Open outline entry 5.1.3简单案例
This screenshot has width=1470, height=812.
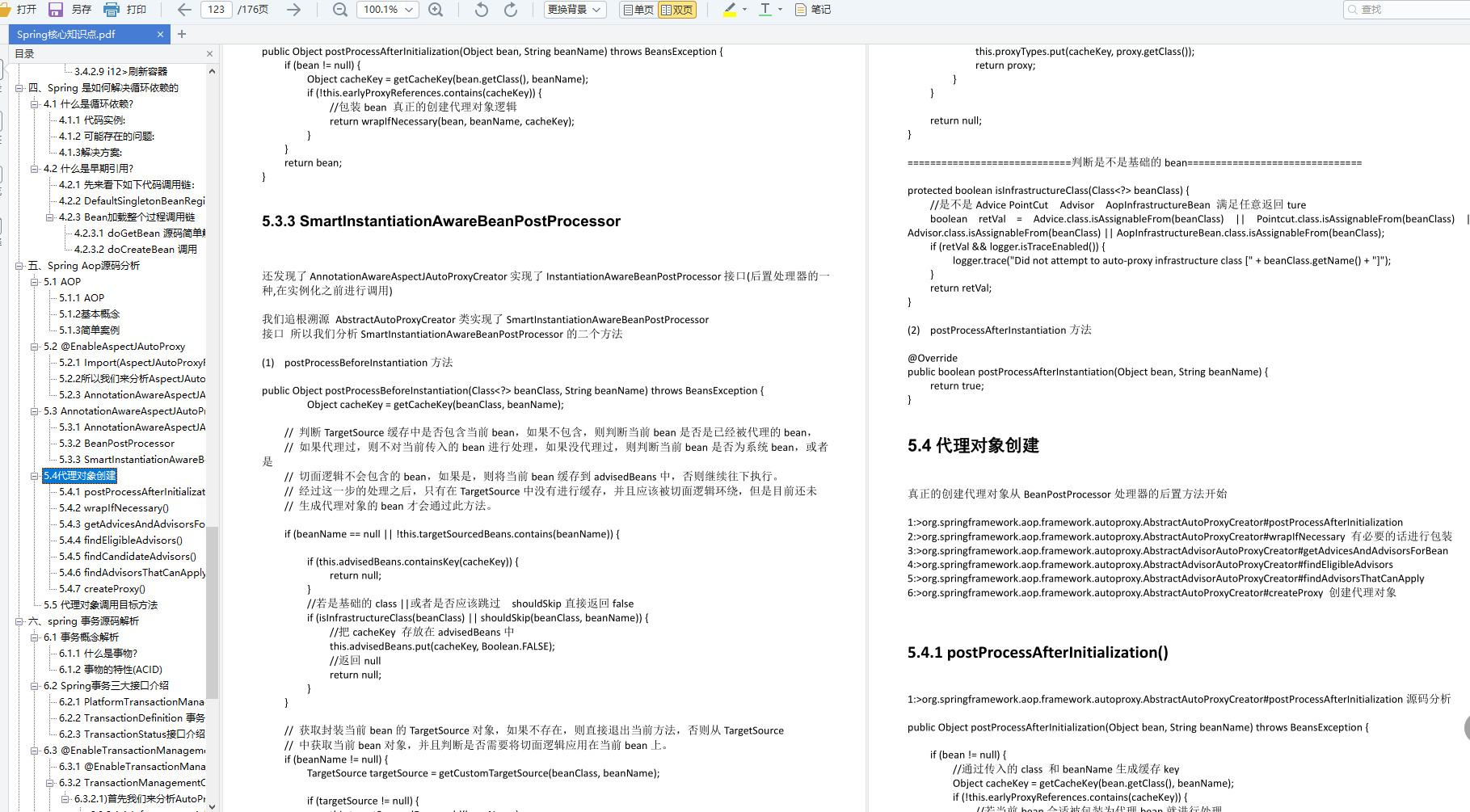(89, 330)
